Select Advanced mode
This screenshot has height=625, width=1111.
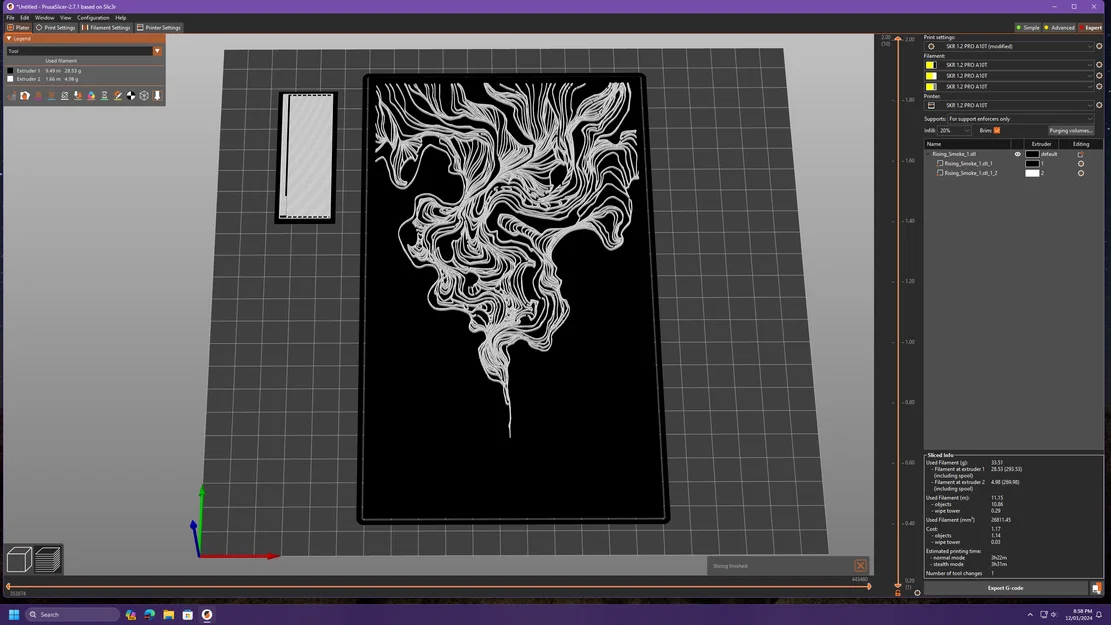point(1059,28)
